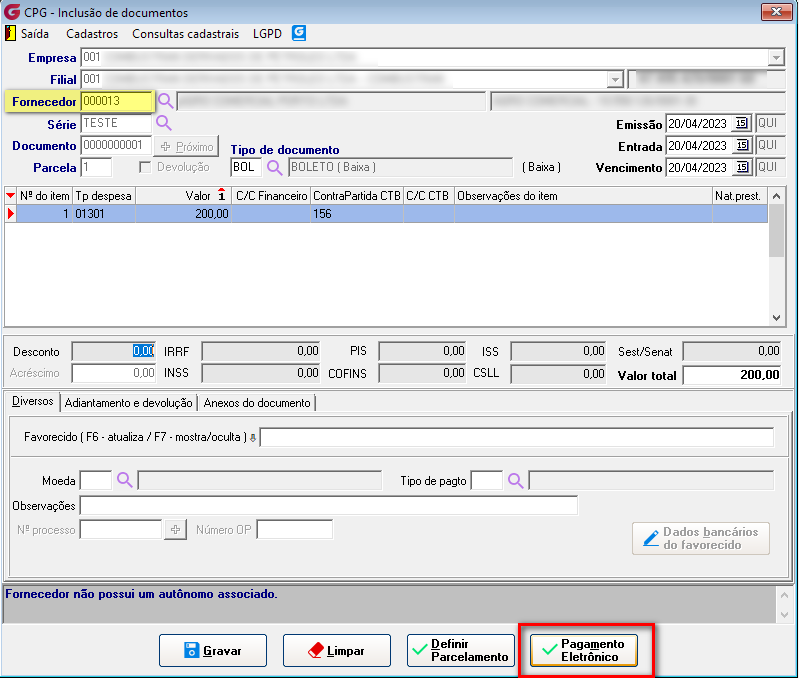This screenshot has width=799, height=678.
Task: Toggle the Devolução checkbox
Action: click(x=145, y=167)
